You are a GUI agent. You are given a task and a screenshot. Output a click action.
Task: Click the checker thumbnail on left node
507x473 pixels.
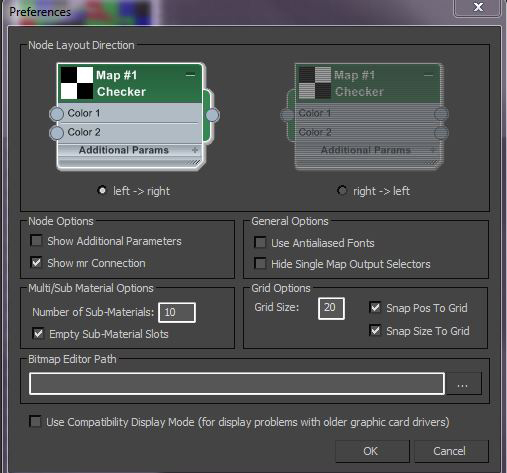[x=77, y=83]
